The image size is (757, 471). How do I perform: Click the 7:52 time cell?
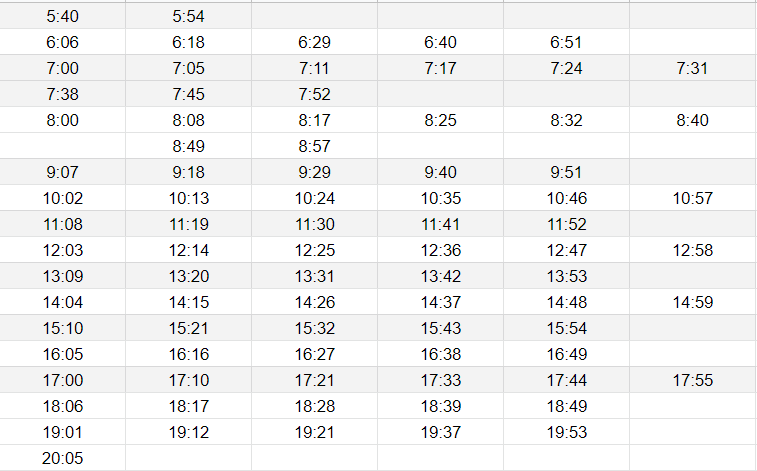click(x=314, y=94)
